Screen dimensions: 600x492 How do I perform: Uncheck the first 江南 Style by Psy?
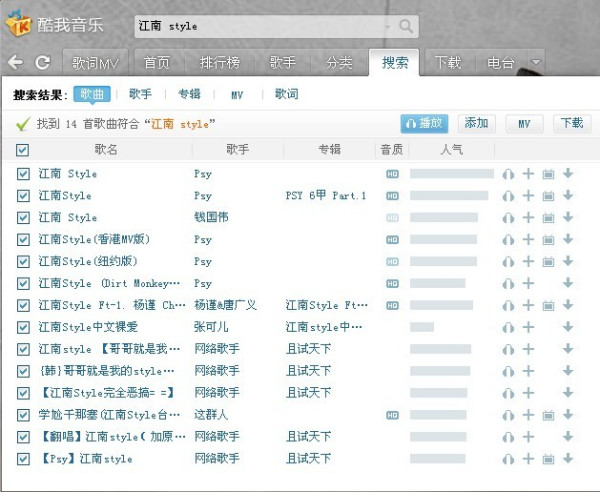[x=23, y=174]
